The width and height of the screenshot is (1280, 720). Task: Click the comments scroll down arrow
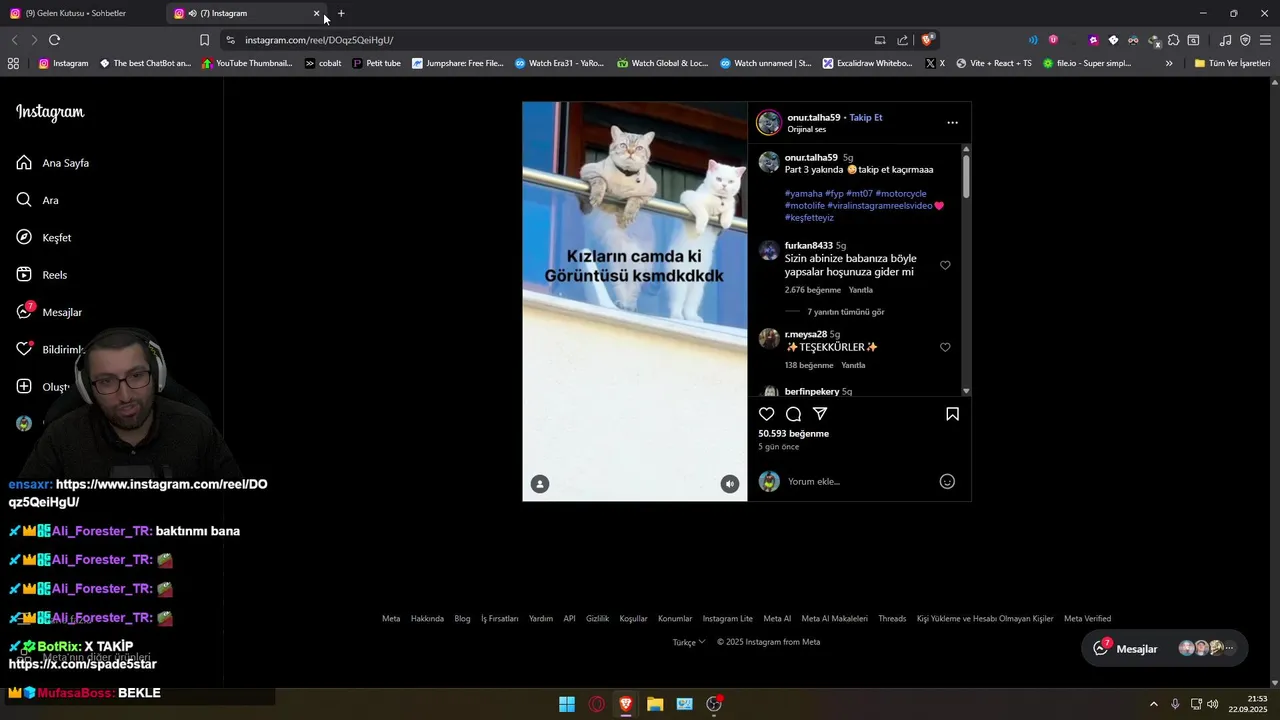point(966,391)
